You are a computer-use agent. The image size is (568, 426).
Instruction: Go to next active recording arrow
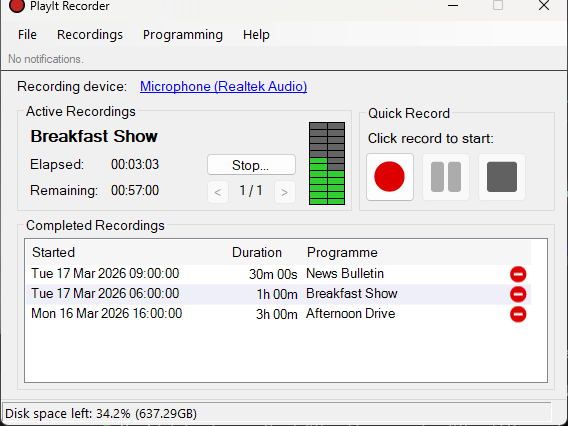pos(285,192)
